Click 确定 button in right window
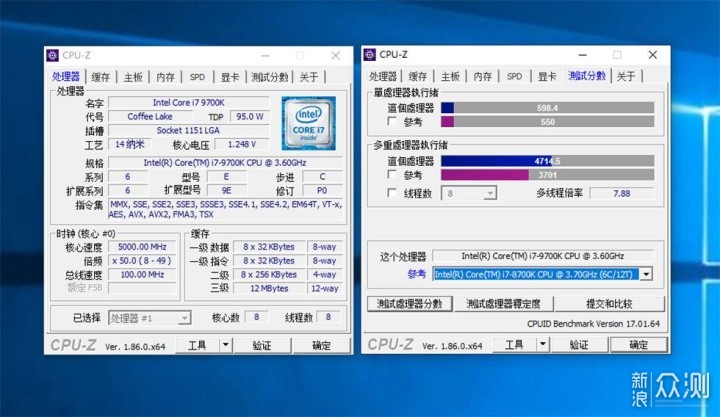 coord(638,344)
